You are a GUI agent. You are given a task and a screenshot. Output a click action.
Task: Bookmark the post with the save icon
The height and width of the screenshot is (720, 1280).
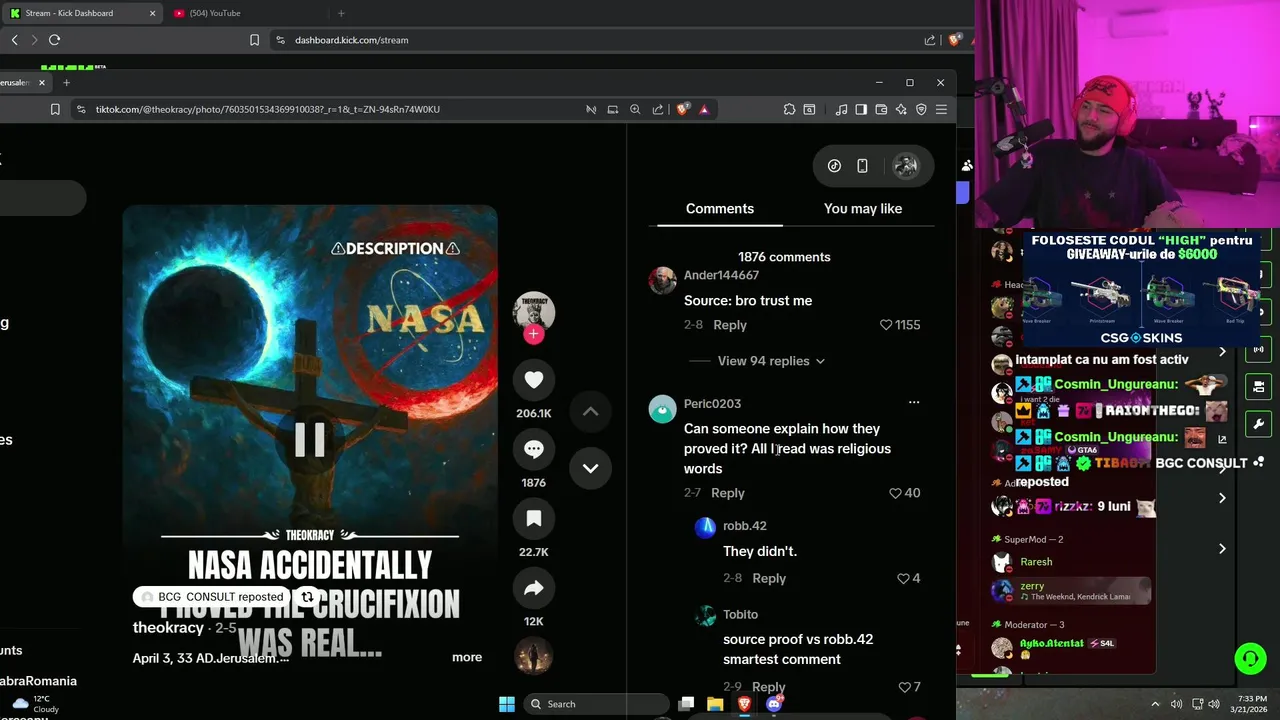tap(534, 518)
